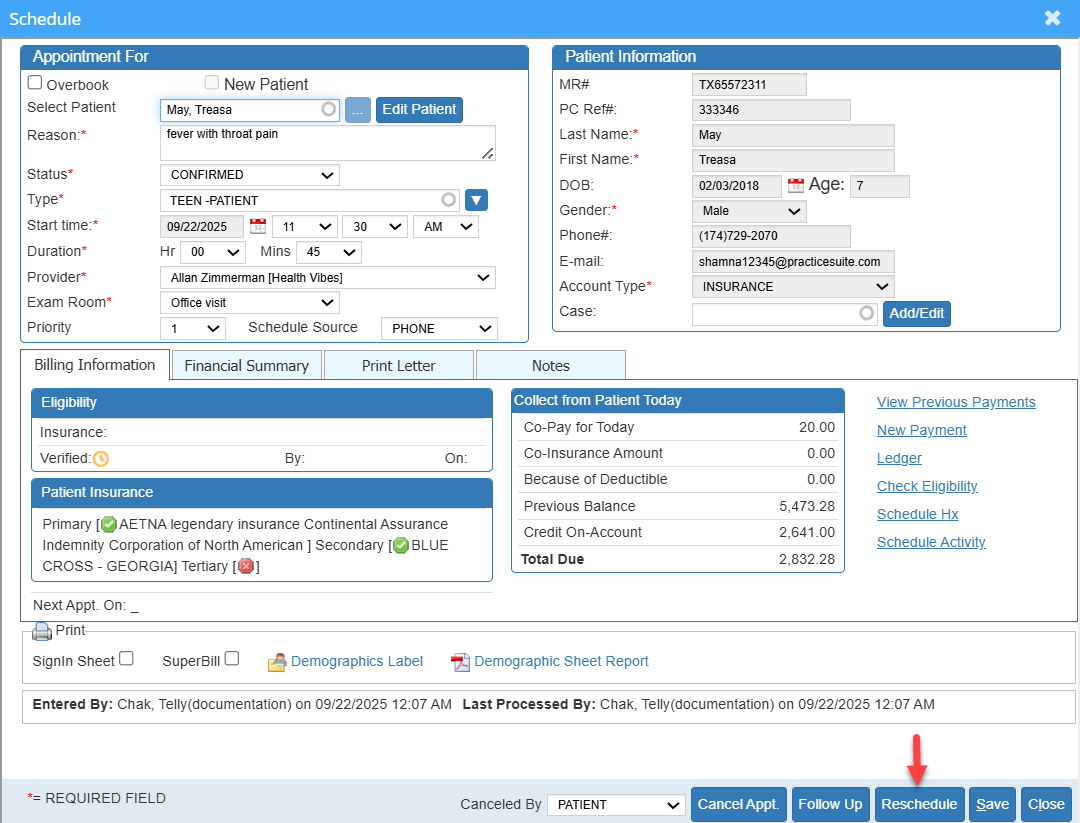This screenshot has width=1080, height=823.
Task: Open Start time calendar picker icon
Action: coord(257,227)
